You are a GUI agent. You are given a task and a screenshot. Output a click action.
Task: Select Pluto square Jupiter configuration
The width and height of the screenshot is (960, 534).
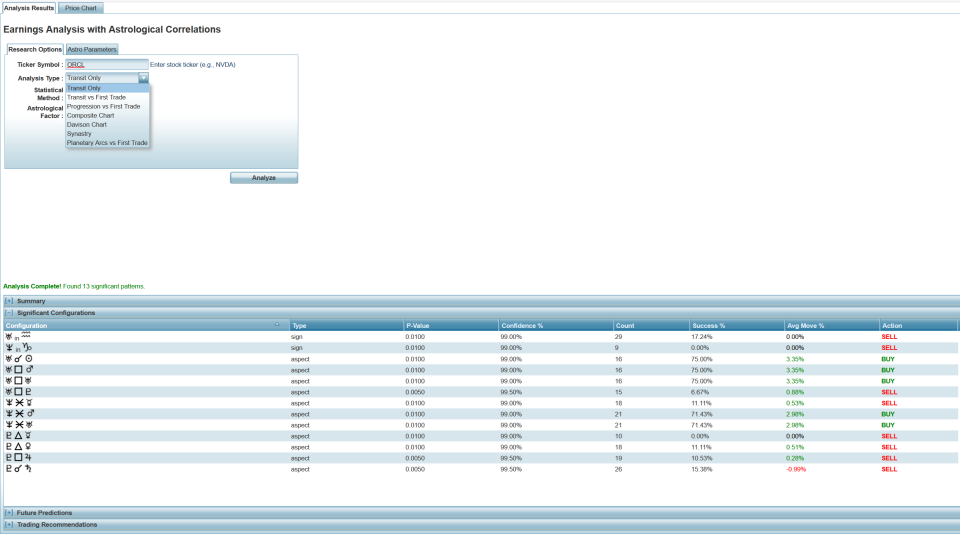[480, 458]
